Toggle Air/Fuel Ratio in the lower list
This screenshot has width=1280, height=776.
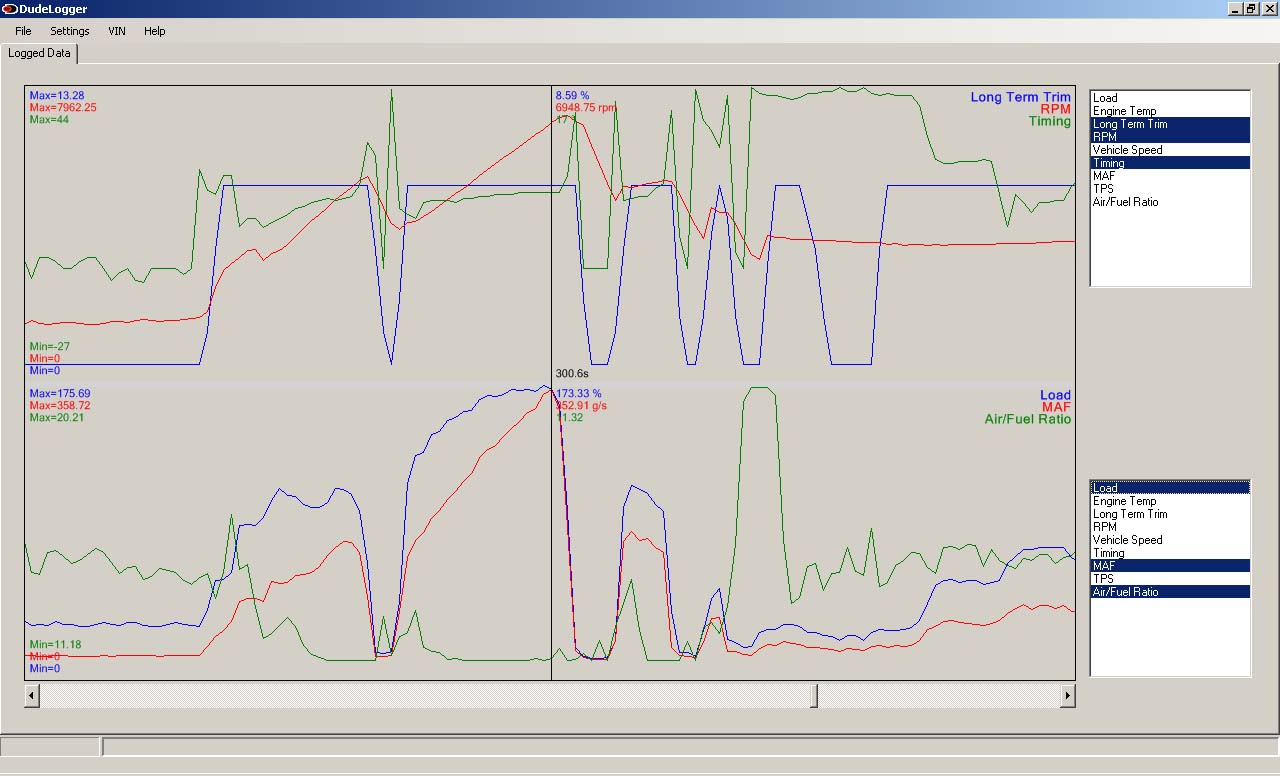click(1125, 592)
